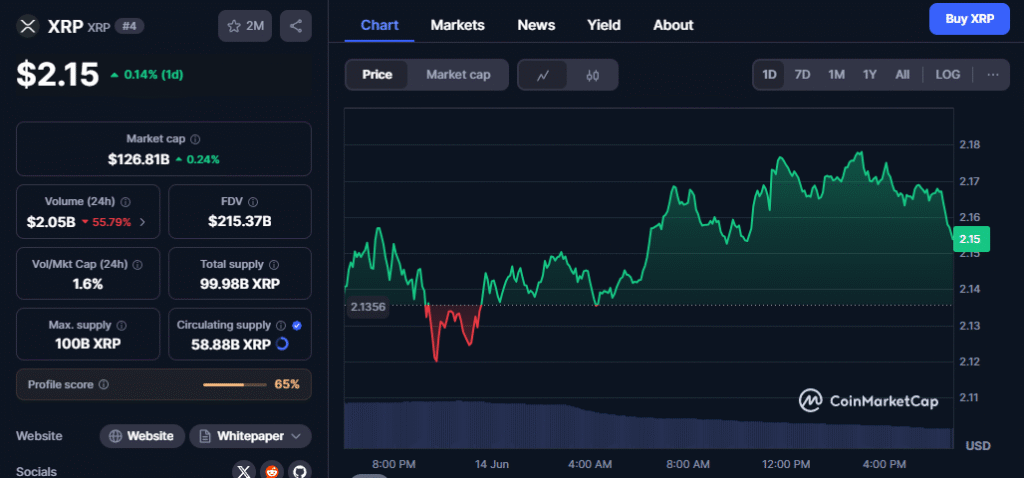This screenshot has width=1024, height=478.
Task: Show Circulating supply info icon
Action: (x=281, y=325)
